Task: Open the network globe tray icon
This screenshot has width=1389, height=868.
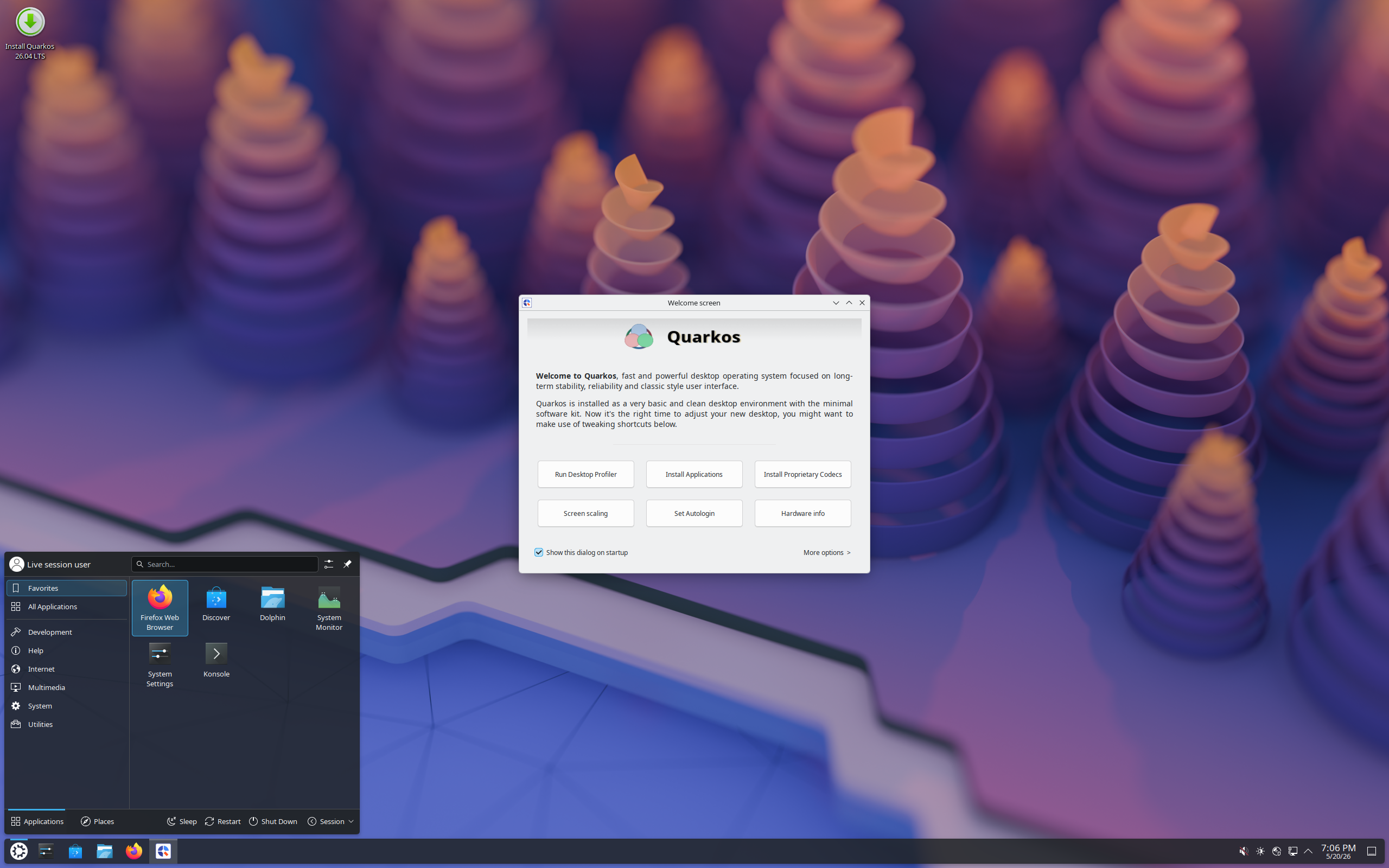Action: coord(1276,851)
